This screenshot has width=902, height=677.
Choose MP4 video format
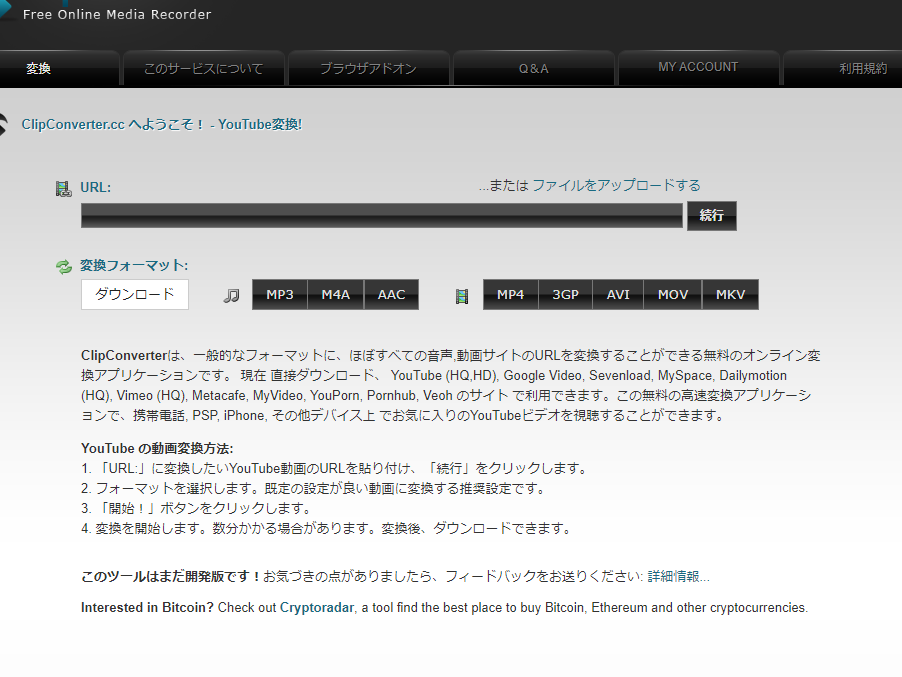[510, 294]
